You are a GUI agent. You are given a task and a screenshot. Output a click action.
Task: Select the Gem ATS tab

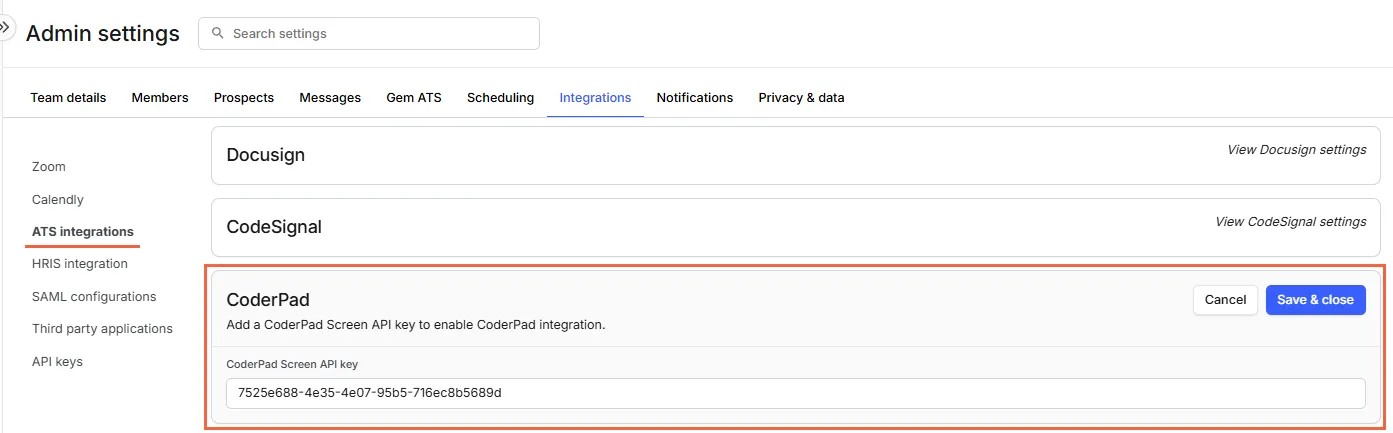click(x=414, y=98)
